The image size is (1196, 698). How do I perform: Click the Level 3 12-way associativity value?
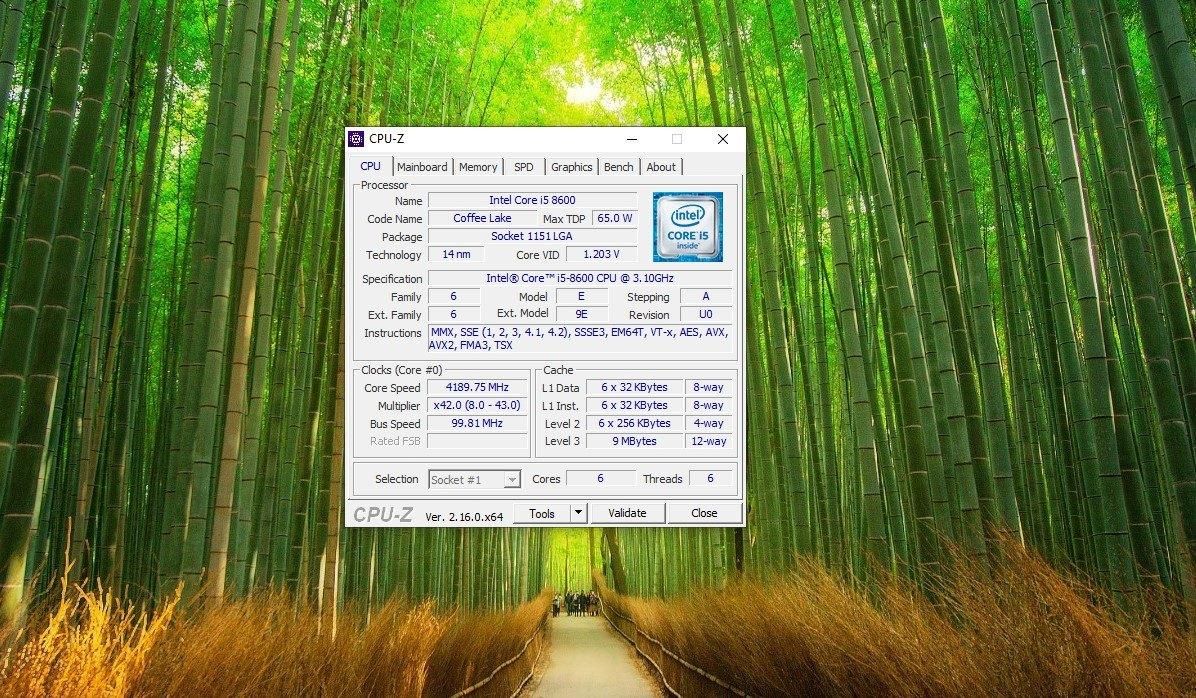(x=709, y=441)
